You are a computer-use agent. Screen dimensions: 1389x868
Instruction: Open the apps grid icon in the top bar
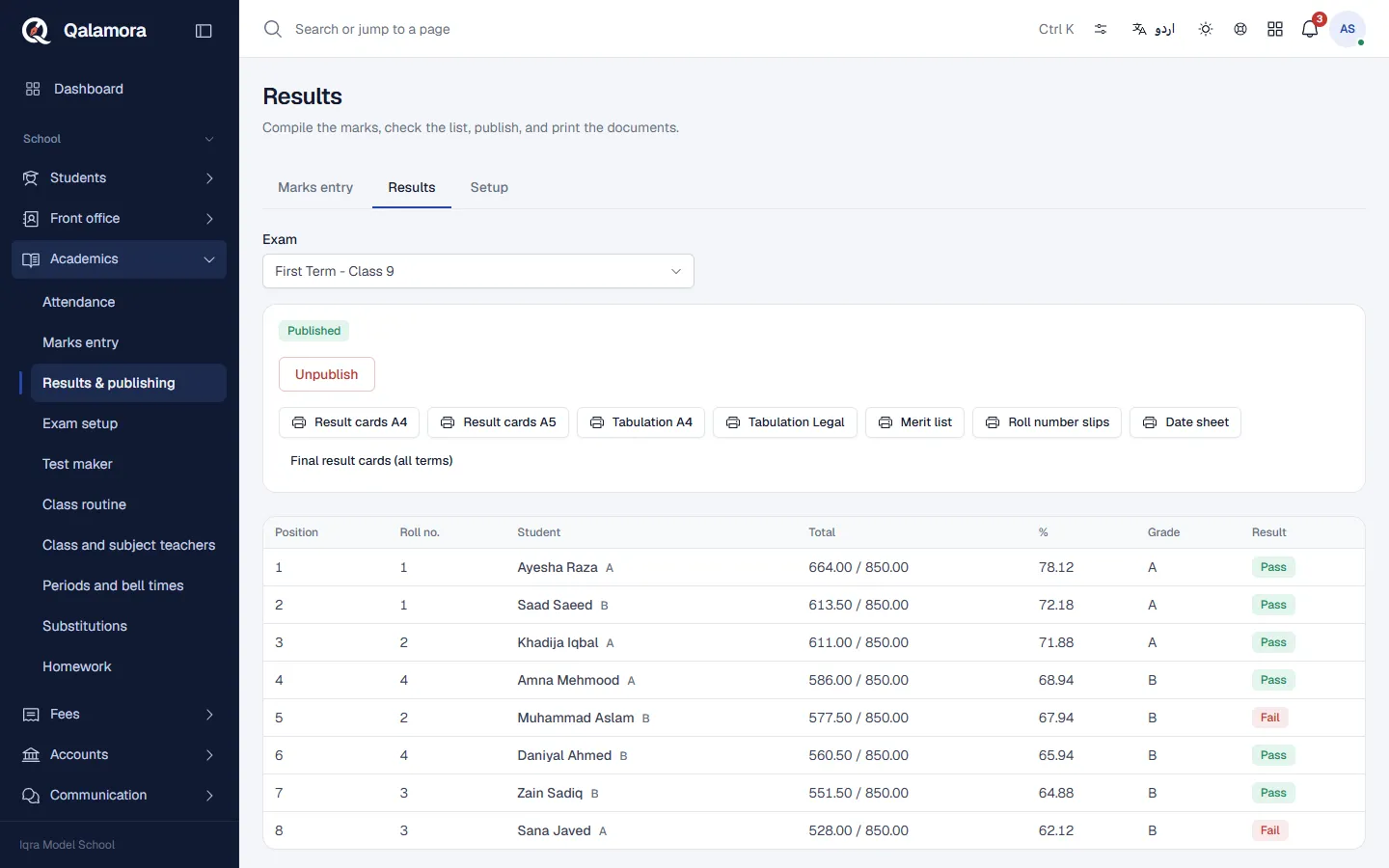1275,29
